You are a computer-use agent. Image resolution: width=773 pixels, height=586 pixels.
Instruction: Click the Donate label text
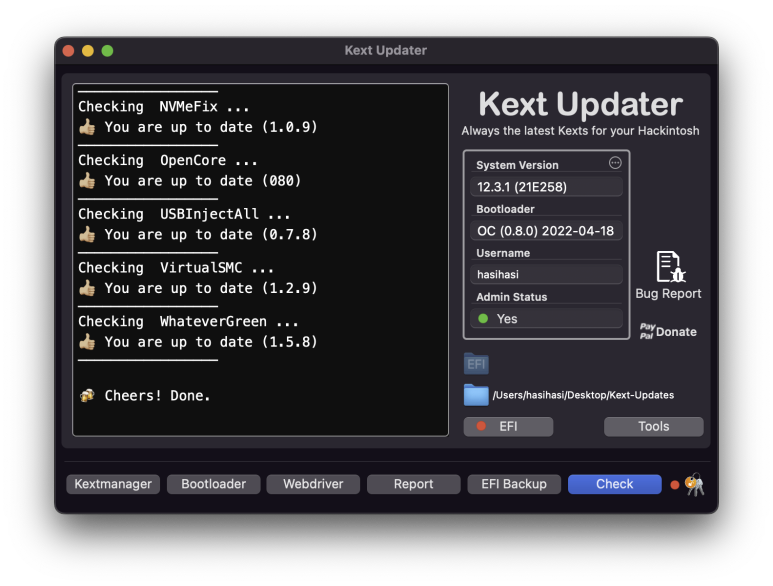click(676, 332)
